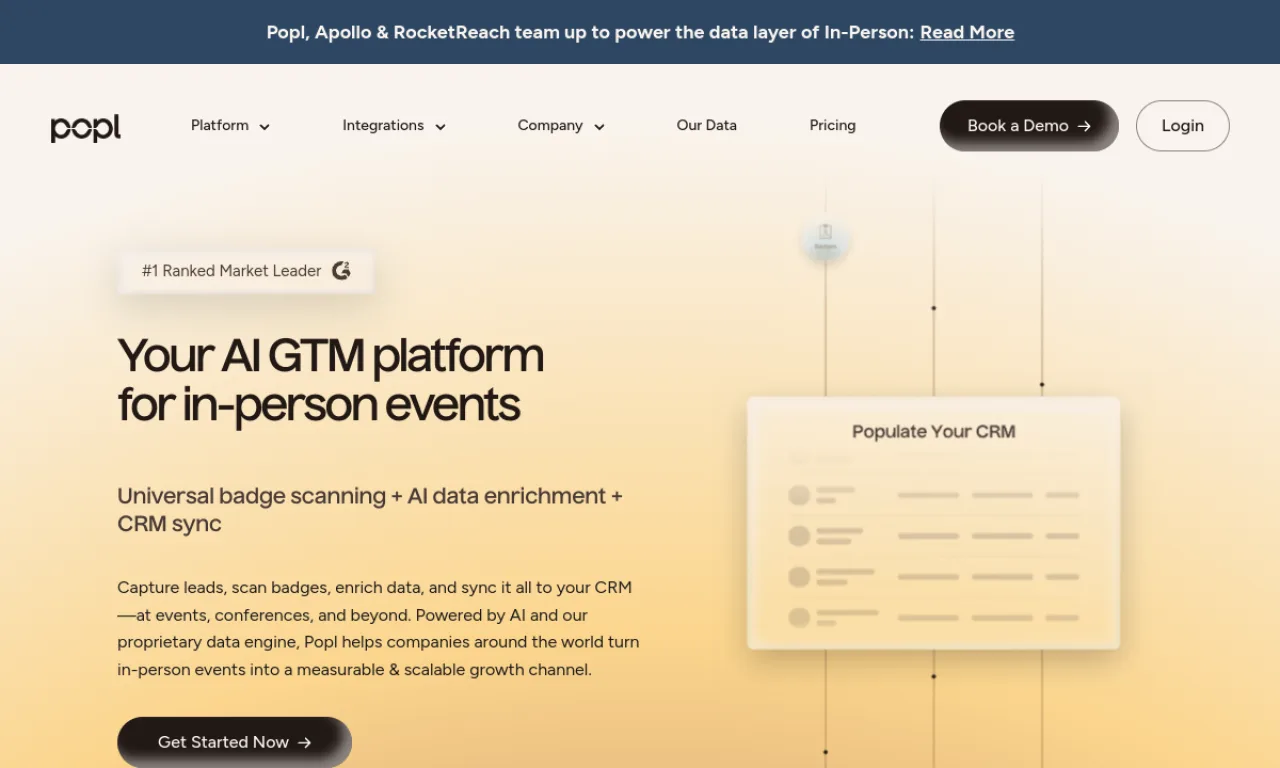Click the heading Your AI GTM platform
This screenshot has width=1280, height=768.
331,380
